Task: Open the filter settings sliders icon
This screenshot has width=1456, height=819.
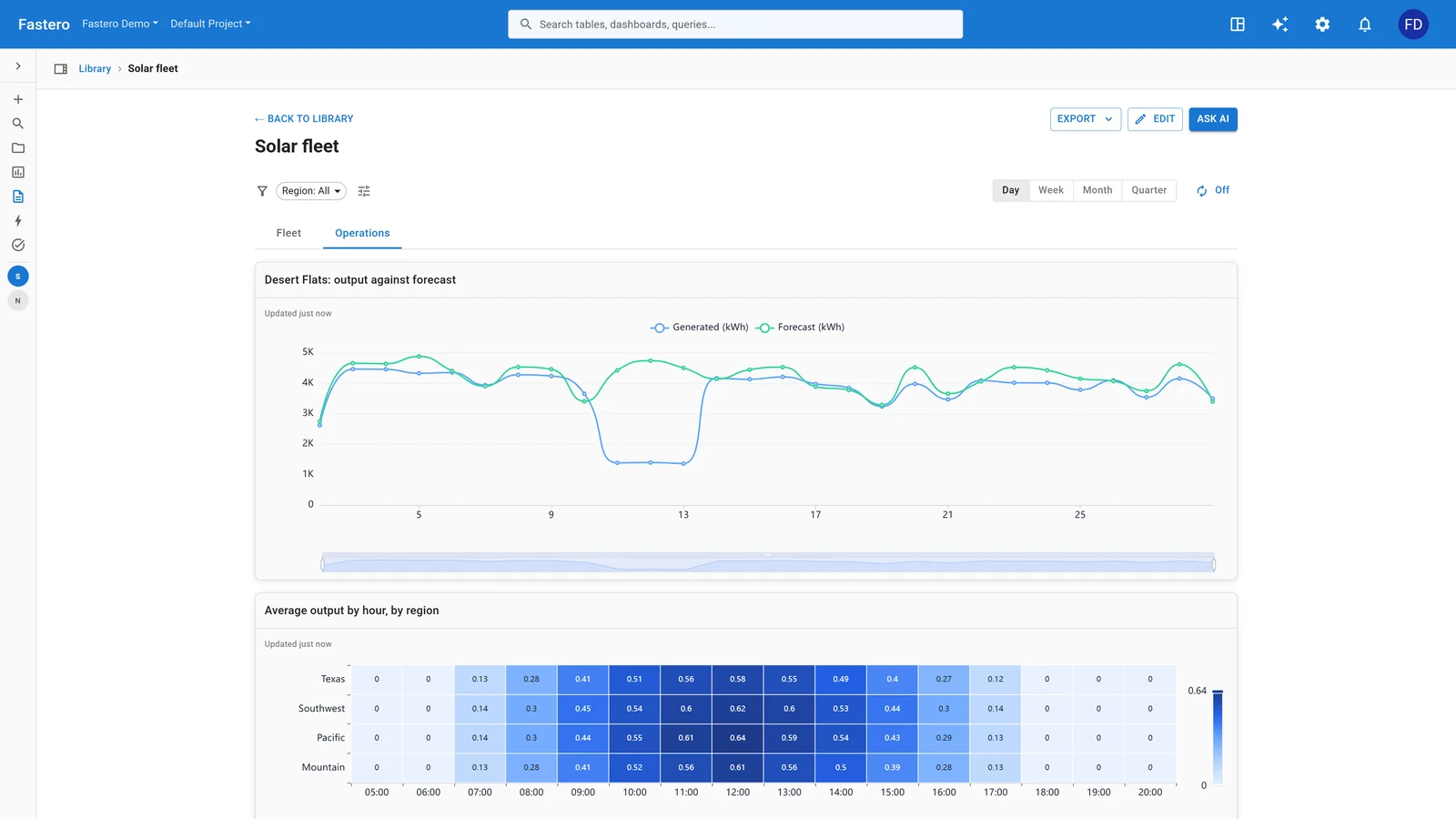Action: tap(364, 191)
